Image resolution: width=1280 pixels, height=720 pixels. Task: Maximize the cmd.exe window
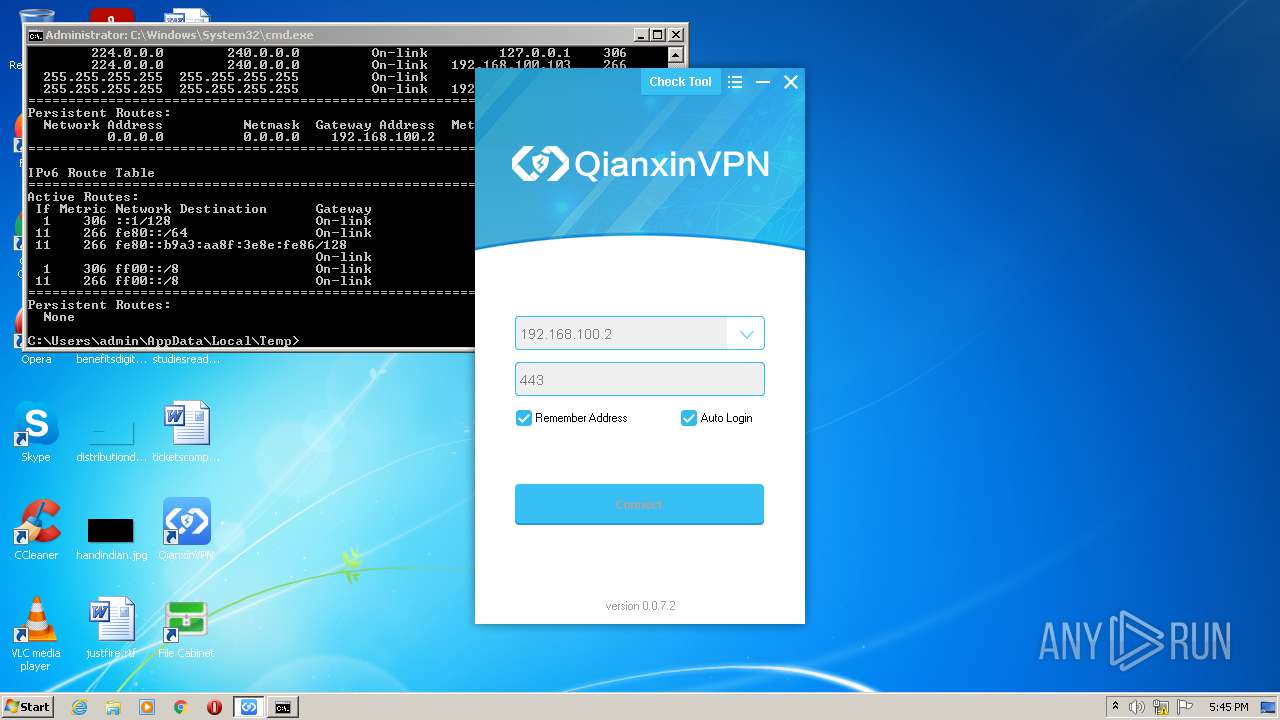(658, 35)
